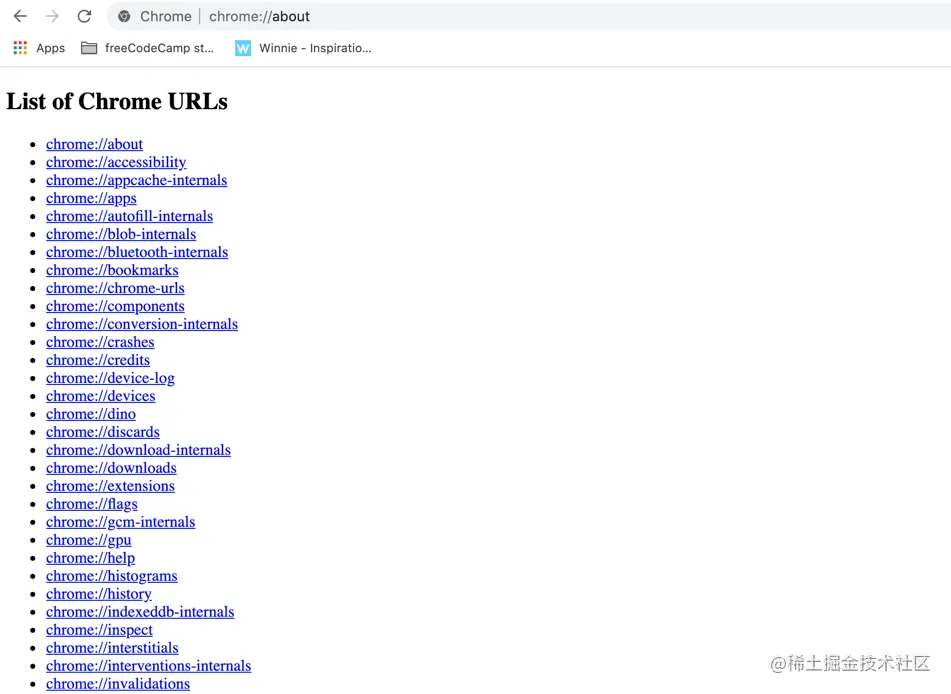951x694 pixels.
Task: Open chrome://histograms link
Action: click(112, 576)
